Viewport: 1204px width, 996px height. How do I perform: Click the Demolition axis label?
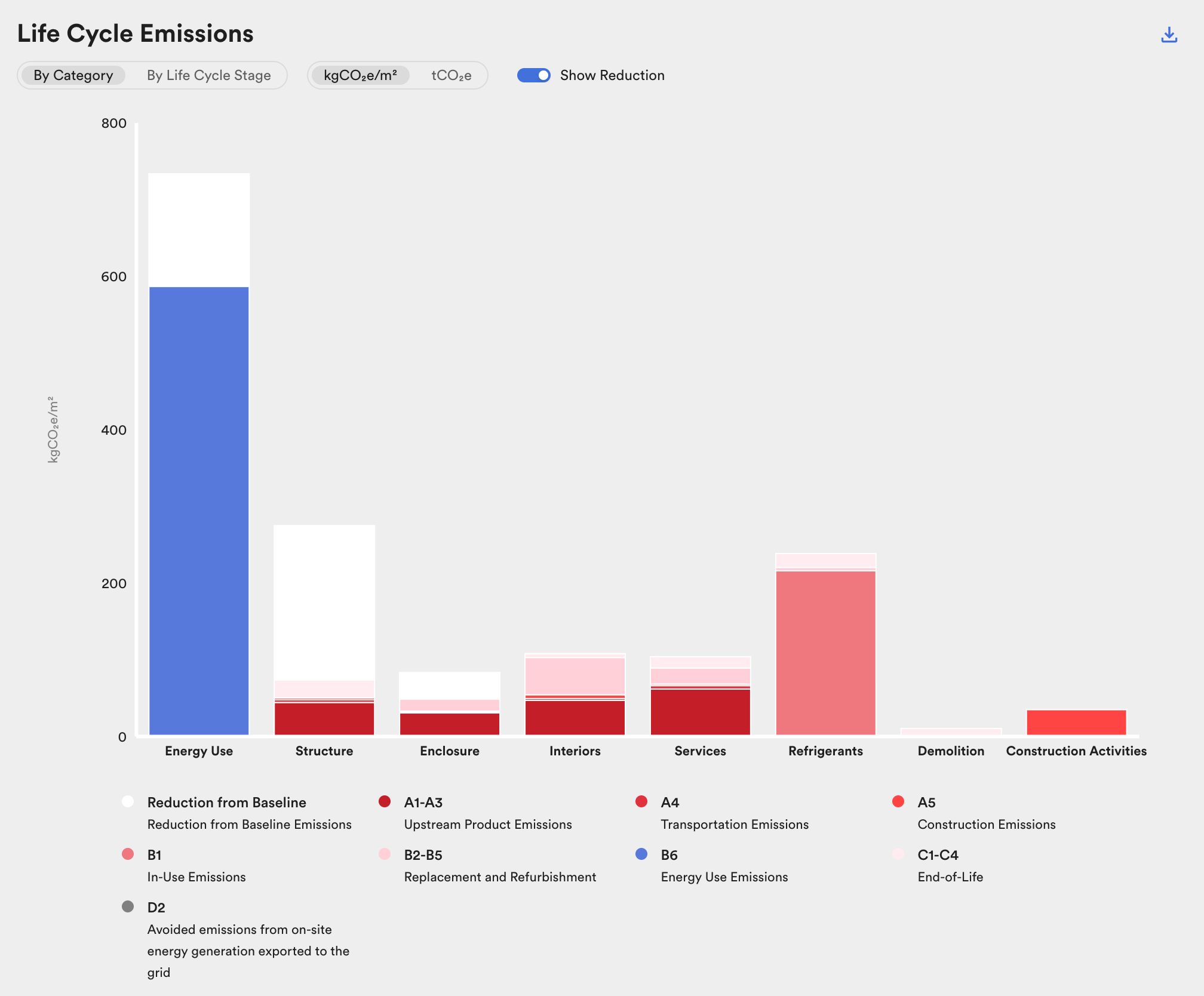click(951, 751)
